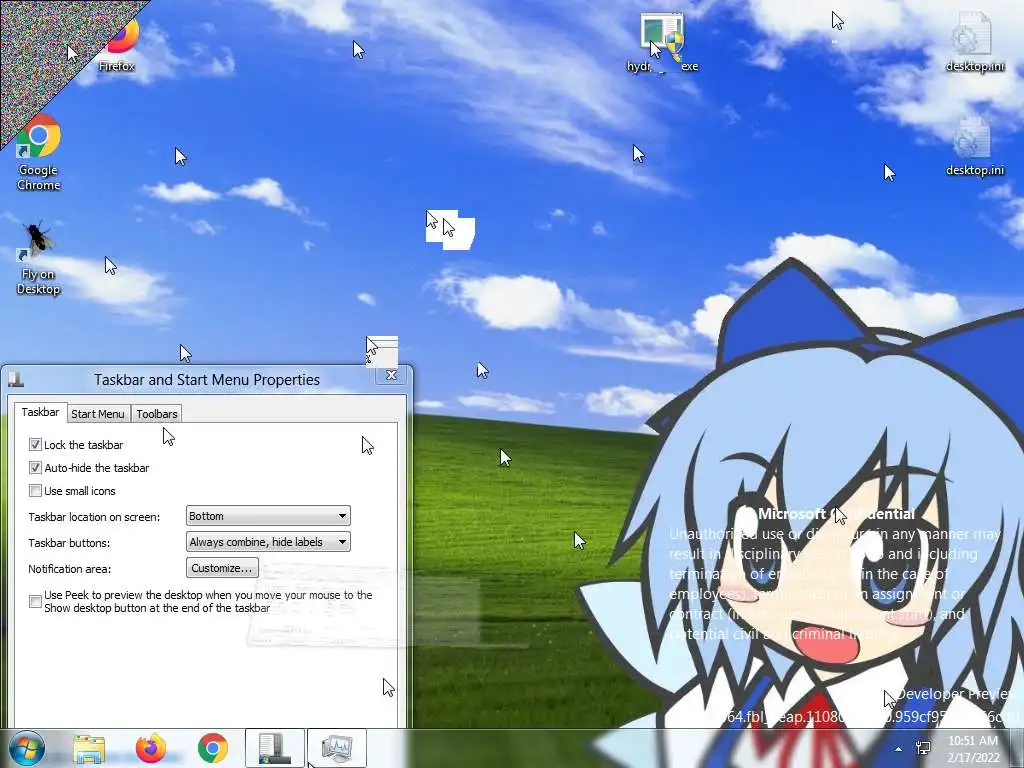Switch to the Toolbars tab

point(157,414)
